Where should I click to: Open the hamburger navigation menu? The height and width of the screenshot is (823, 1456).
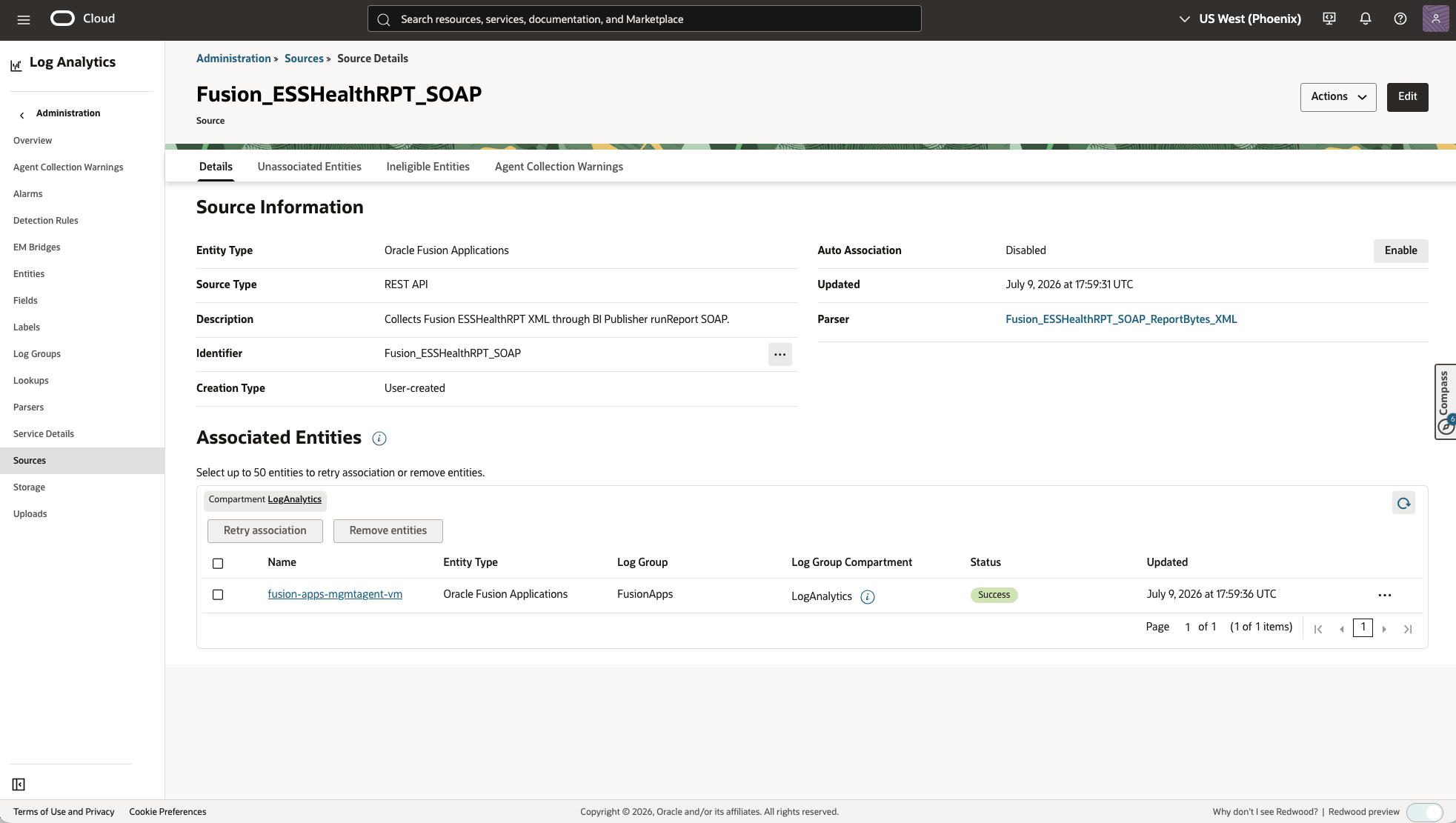(x=24, y=20)
